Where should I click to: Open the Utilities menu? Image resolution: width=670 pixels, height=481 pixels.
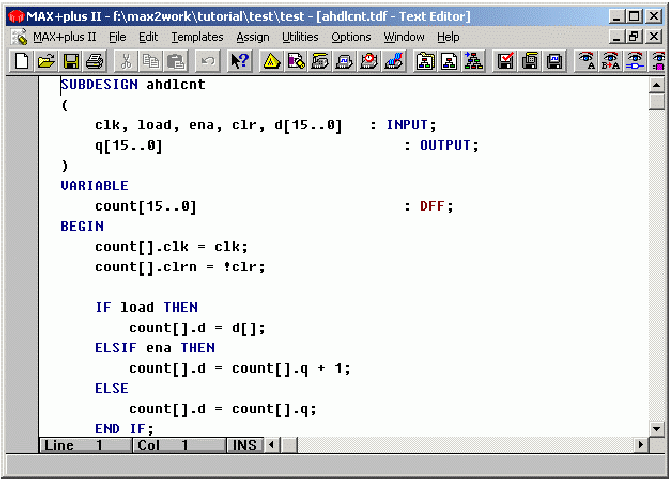coord(300,37)
